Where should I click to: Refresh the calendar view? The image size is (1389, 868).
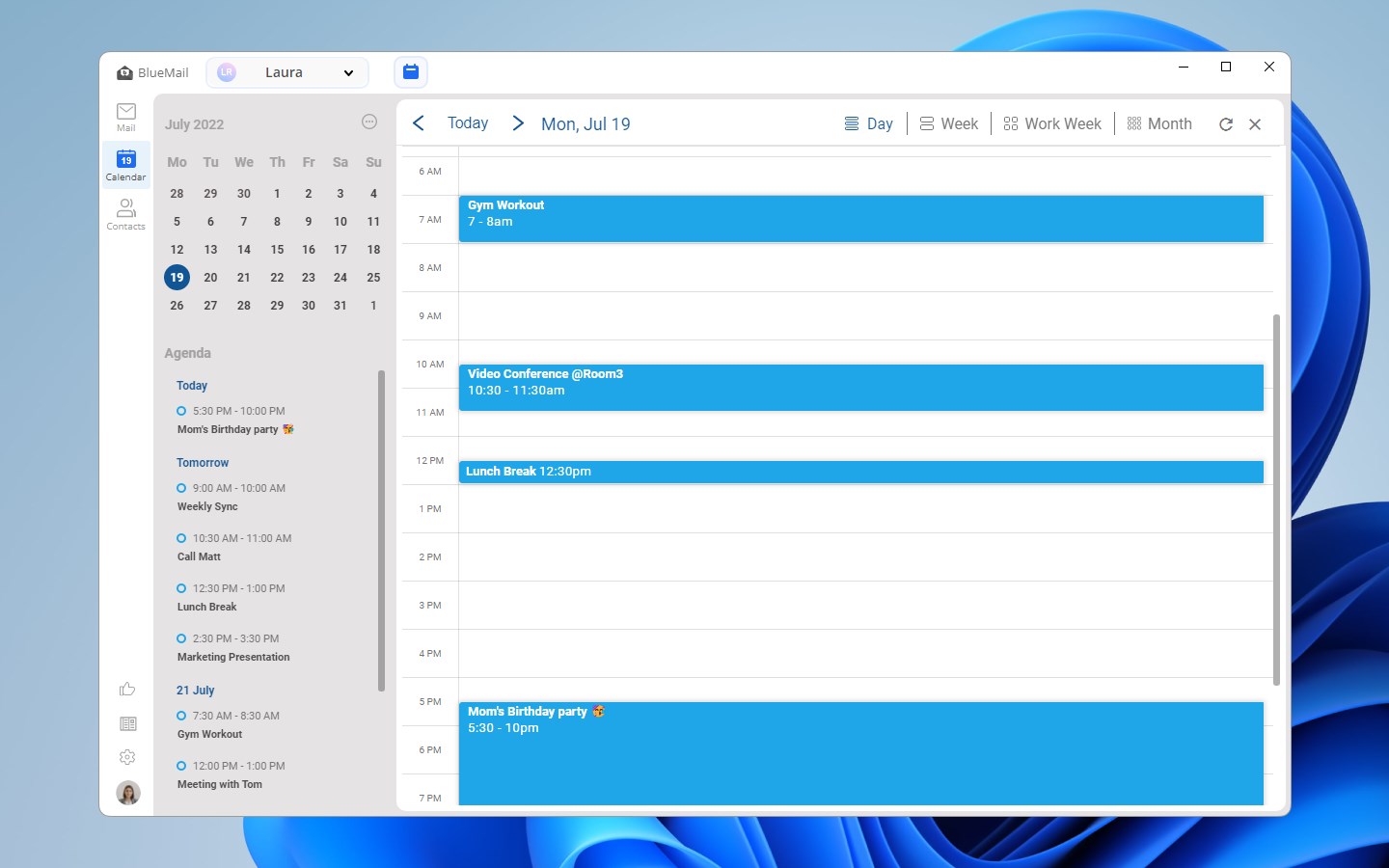click(1225, 123)
